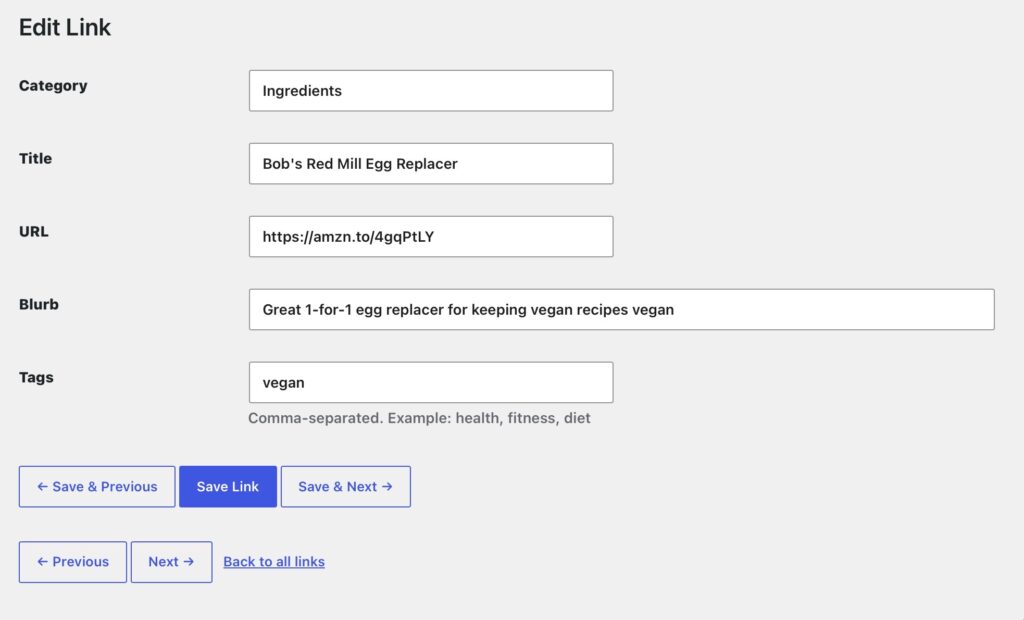Click the Save & Previous button
1024x620 pixels.
(97, 487)
